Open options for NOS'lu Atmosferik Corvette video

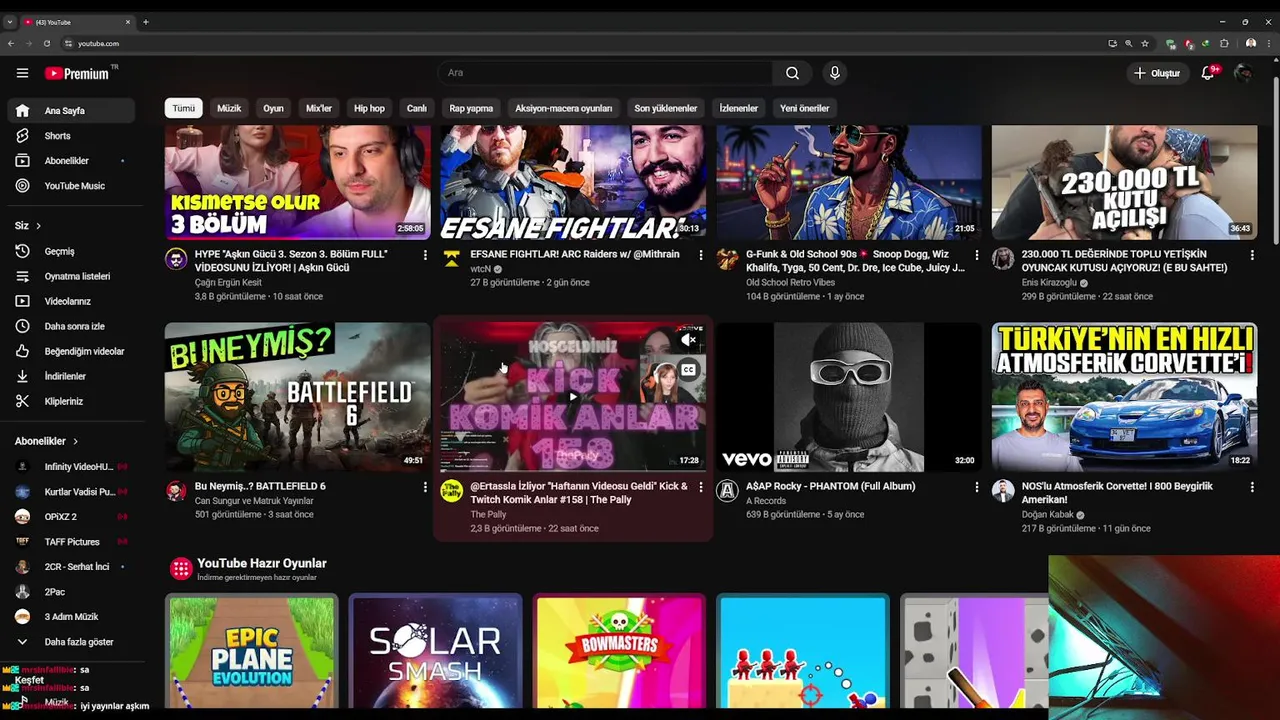pyautogui.click(x=1252, y=487)
